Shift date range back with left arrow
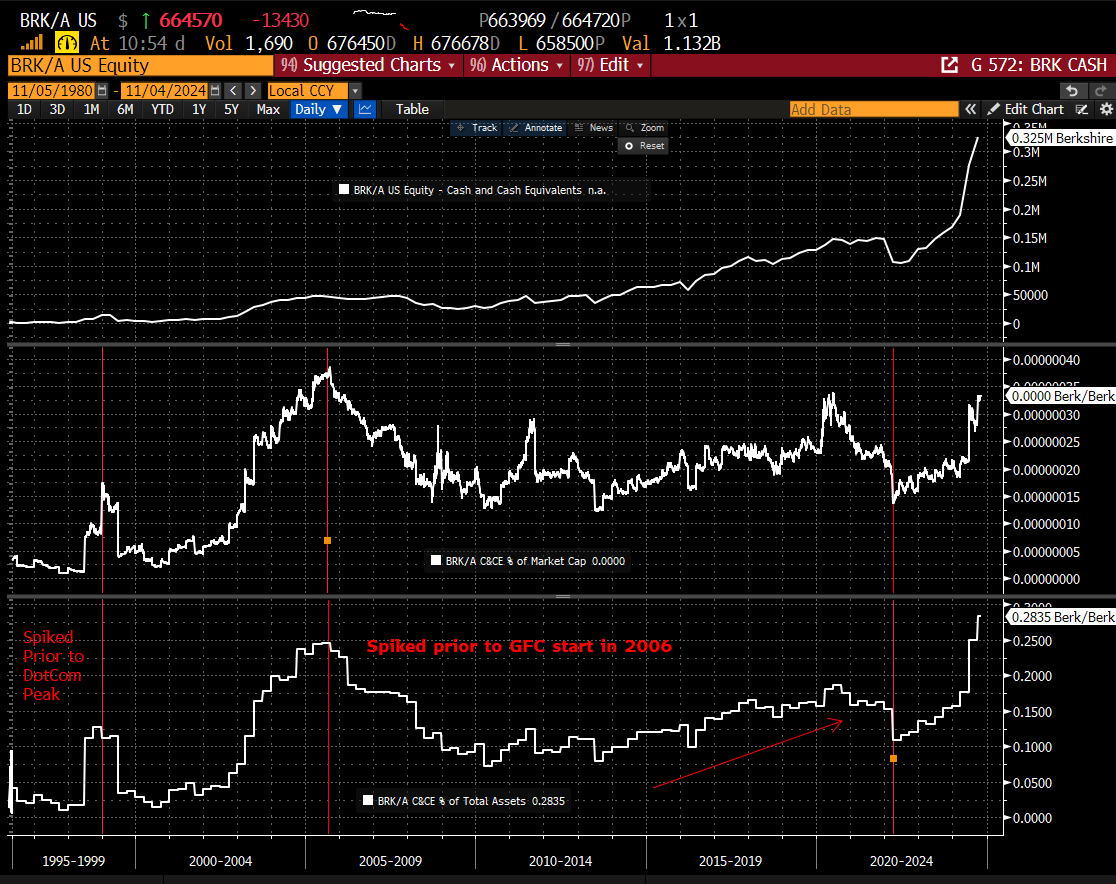 pyautogui.click(x=233, y=91)
